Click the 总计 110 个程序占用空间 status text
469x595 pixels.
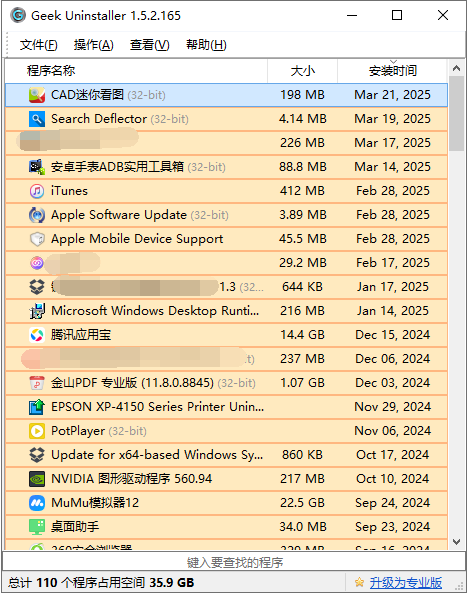click(x=101, y=582)
